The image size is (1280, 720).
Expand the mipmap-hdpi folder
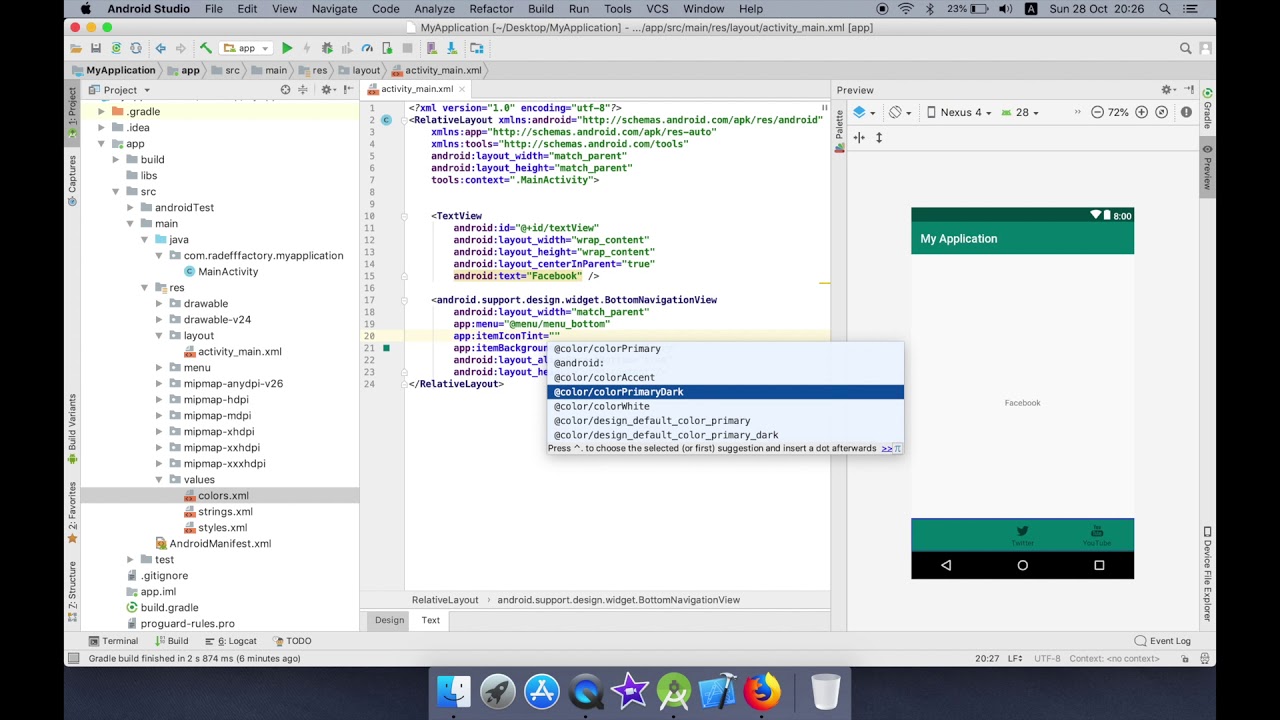coord(159,399)
